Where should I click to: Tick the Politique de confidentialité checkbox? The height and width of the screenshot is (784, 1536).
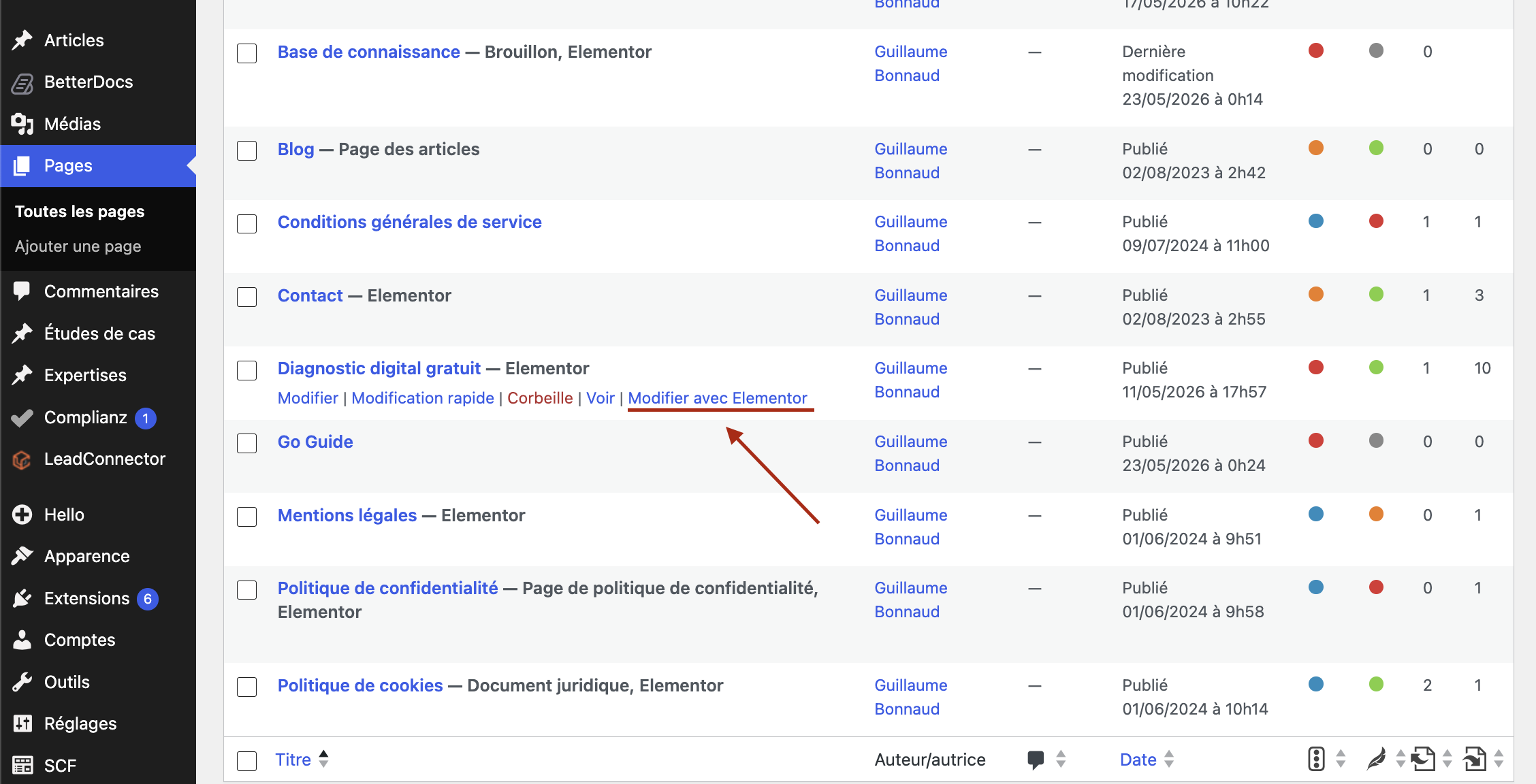click(x=246, y=589)
